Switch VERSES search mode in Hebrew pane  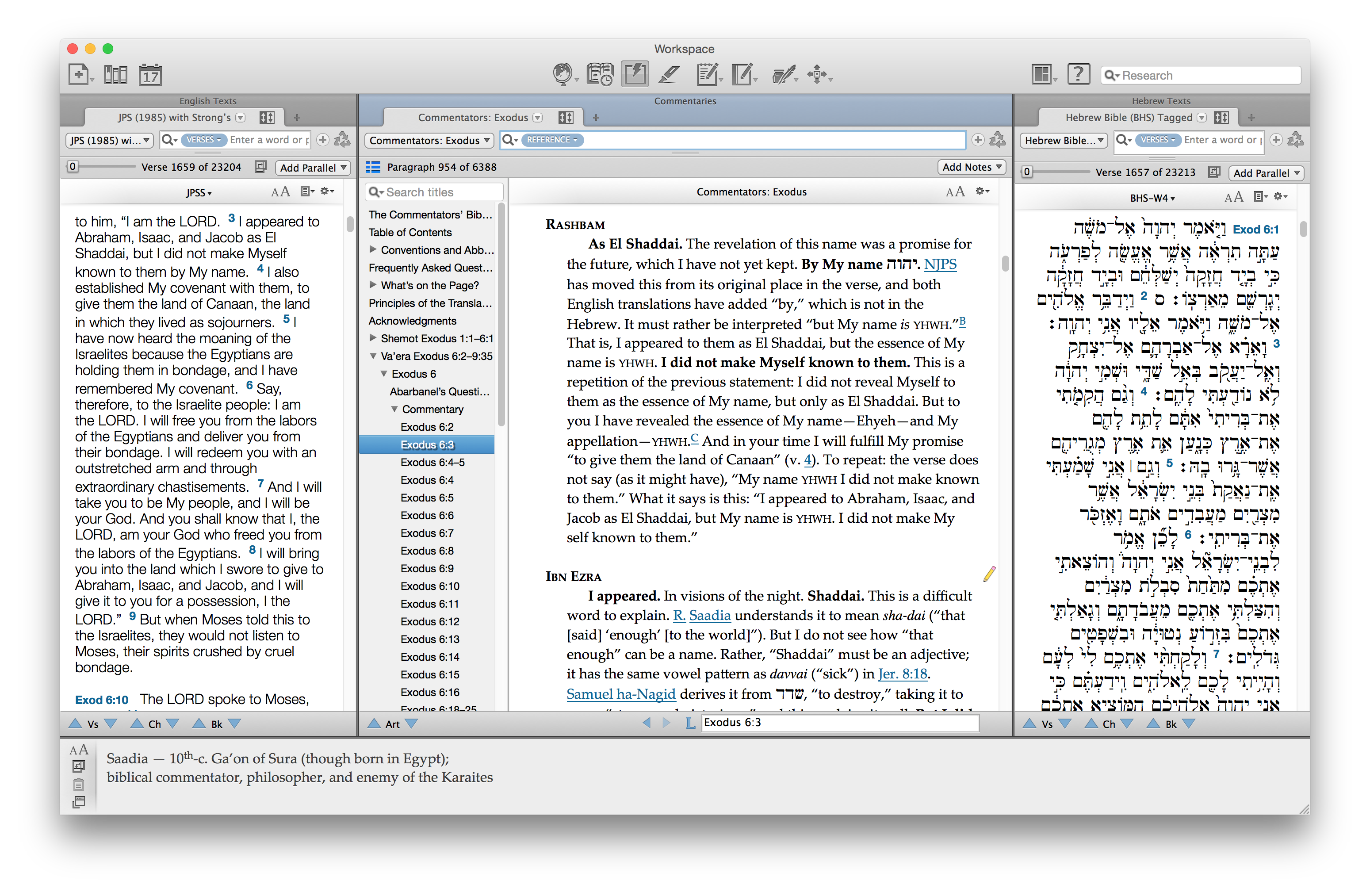coord(1158,139)
